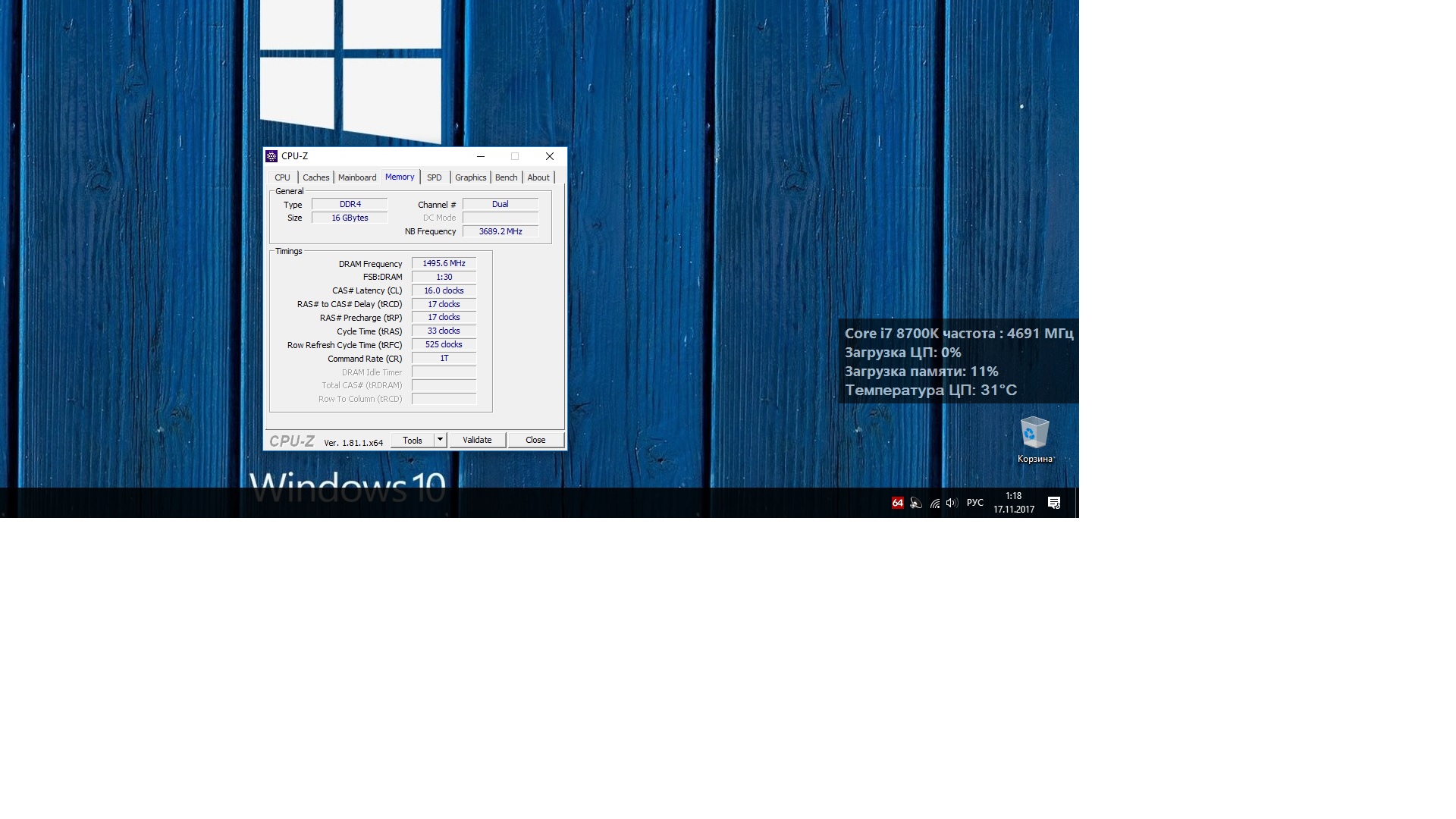Go to the SPD tab

[434, 177]
